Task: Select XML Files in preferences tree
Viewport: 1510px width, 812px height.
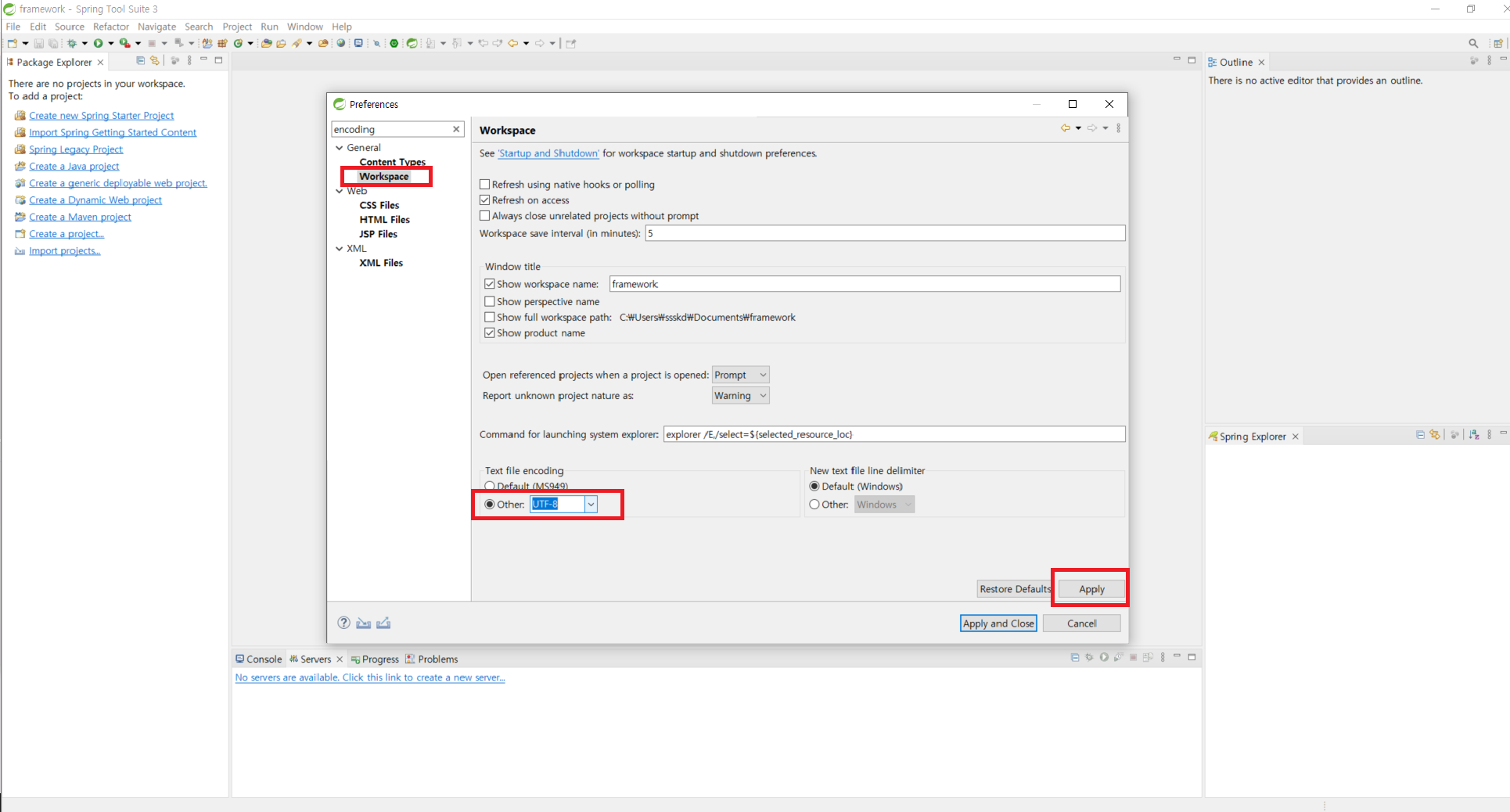Action: click(381, 263)
